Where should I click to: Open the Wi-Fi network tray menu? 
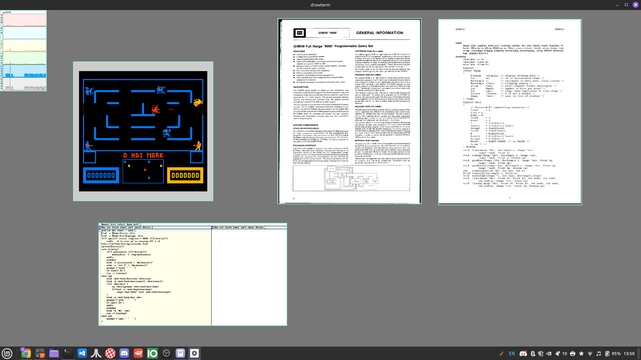click(590, 353)
